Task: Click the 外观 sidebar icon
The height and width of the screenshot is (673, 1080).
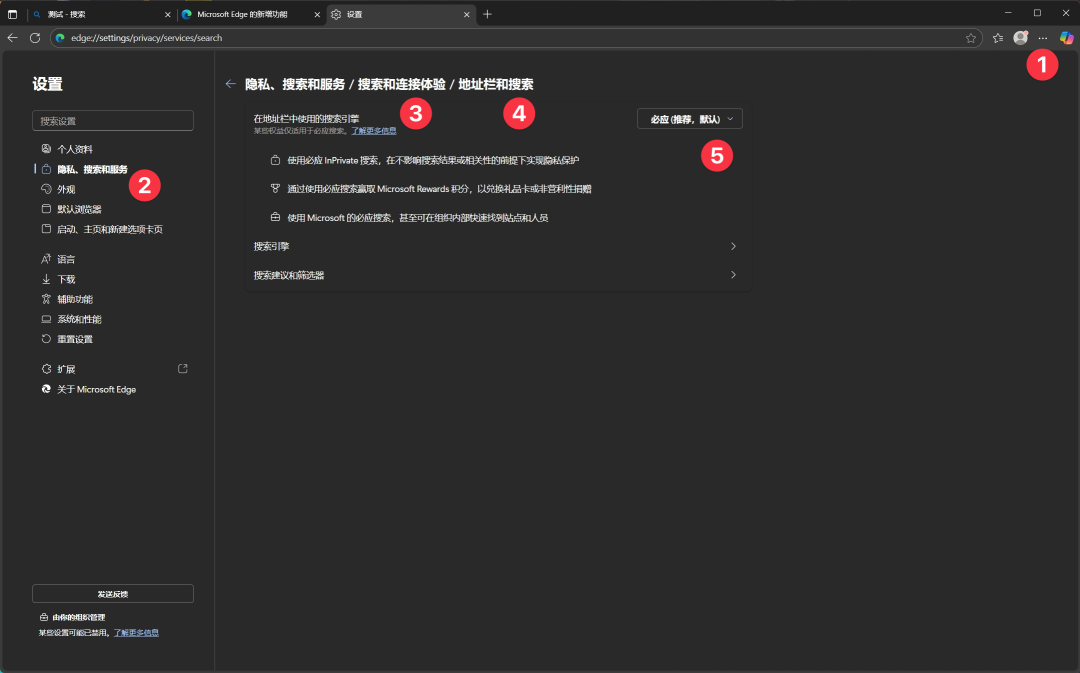Action: [46, 189]
